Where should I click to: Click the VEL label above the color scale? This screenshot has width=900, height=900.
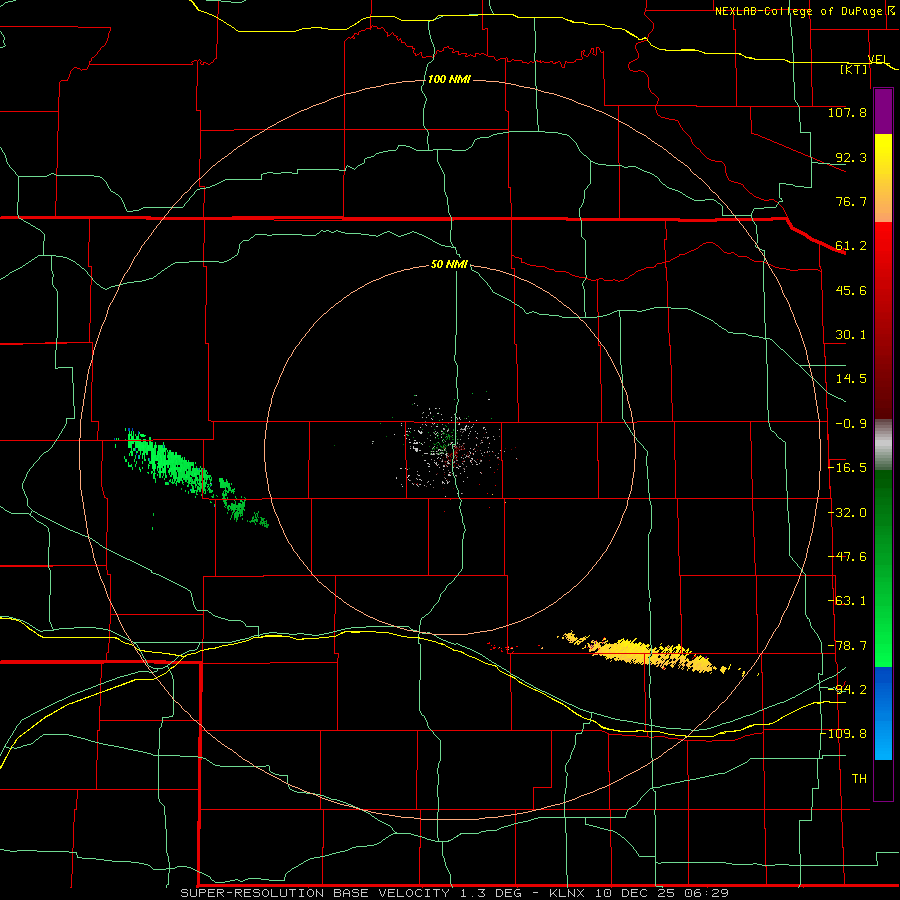point(878,59)
